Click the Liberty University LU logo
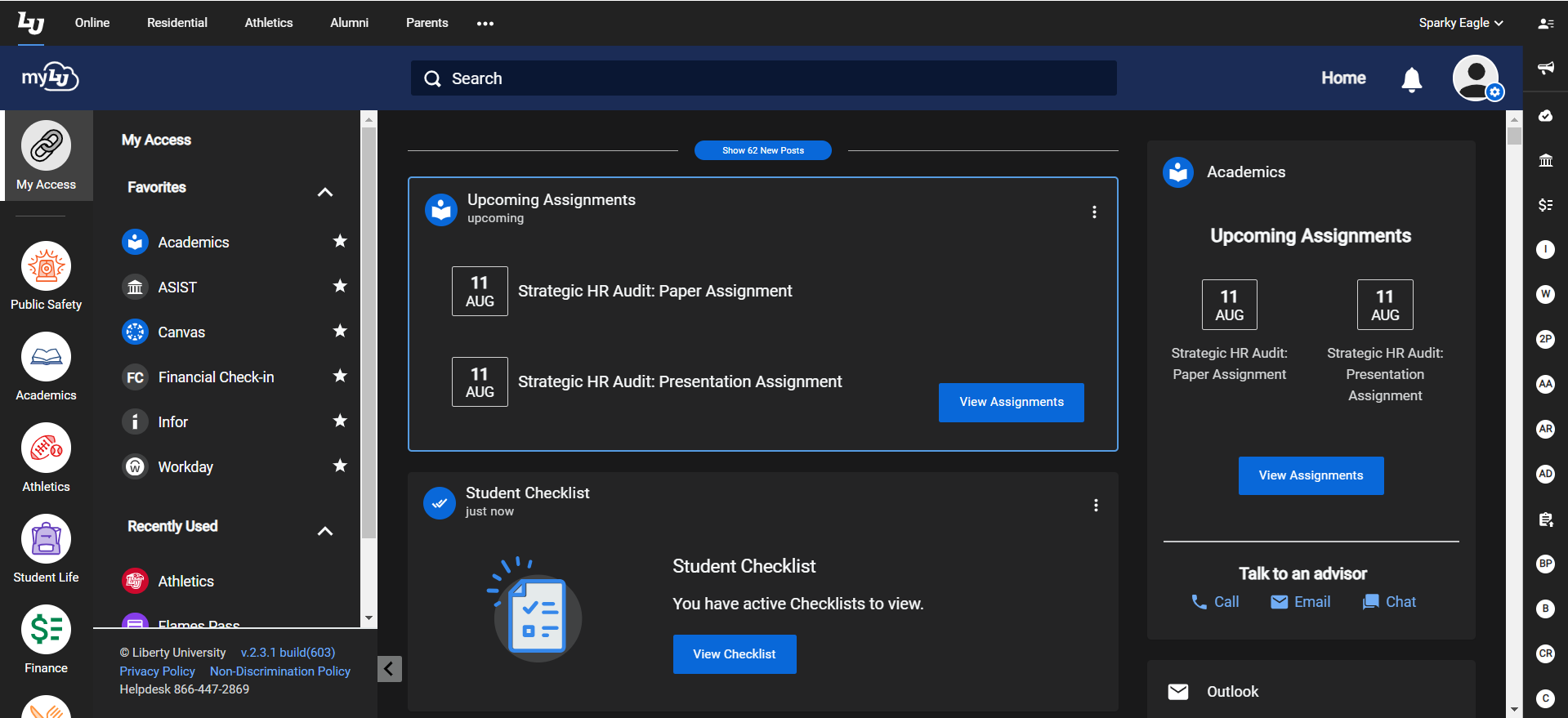 point(31,23)
